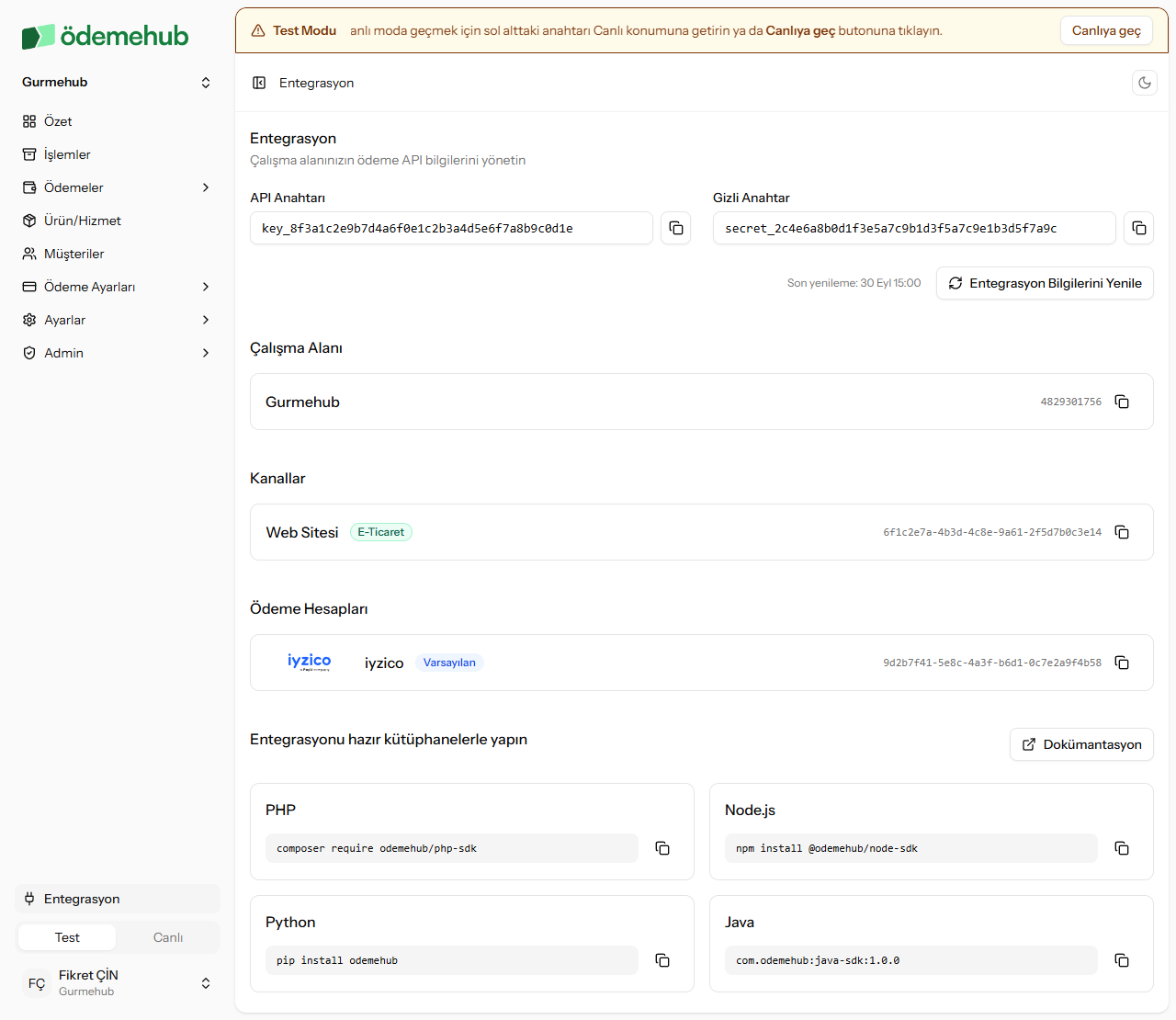Click the 'pip install odemehub' code
The height and width of the screenshot is (1020, 1176).
[337, 960]
